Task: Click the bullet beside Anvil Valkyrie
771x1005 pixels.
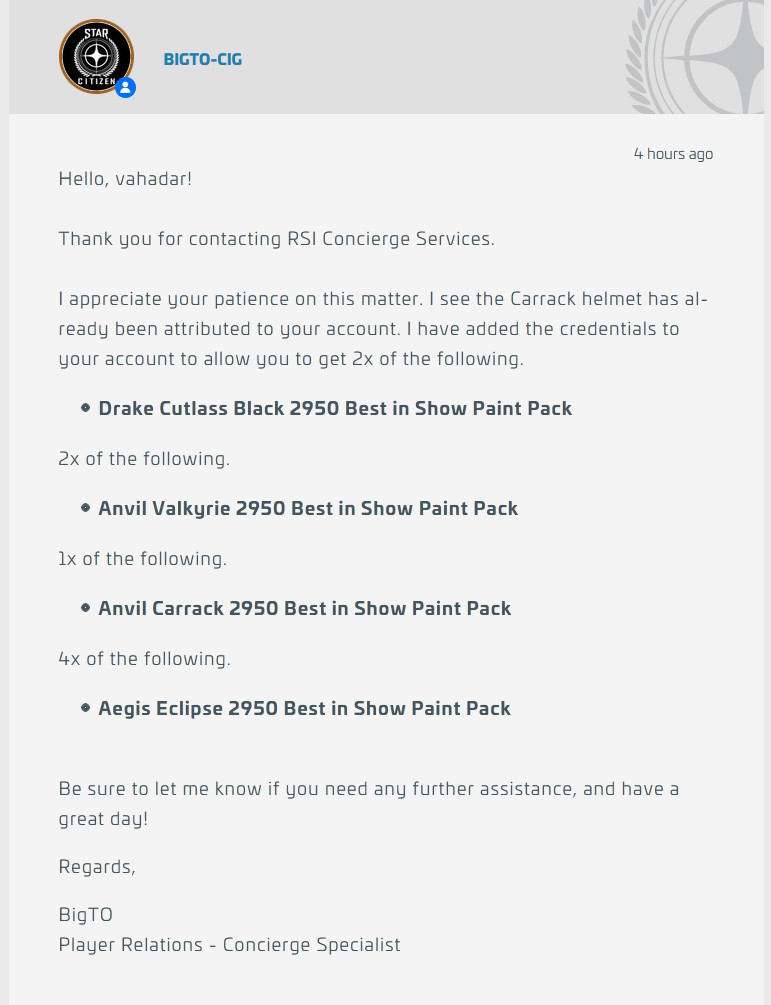Action: [x=86, y=508]
